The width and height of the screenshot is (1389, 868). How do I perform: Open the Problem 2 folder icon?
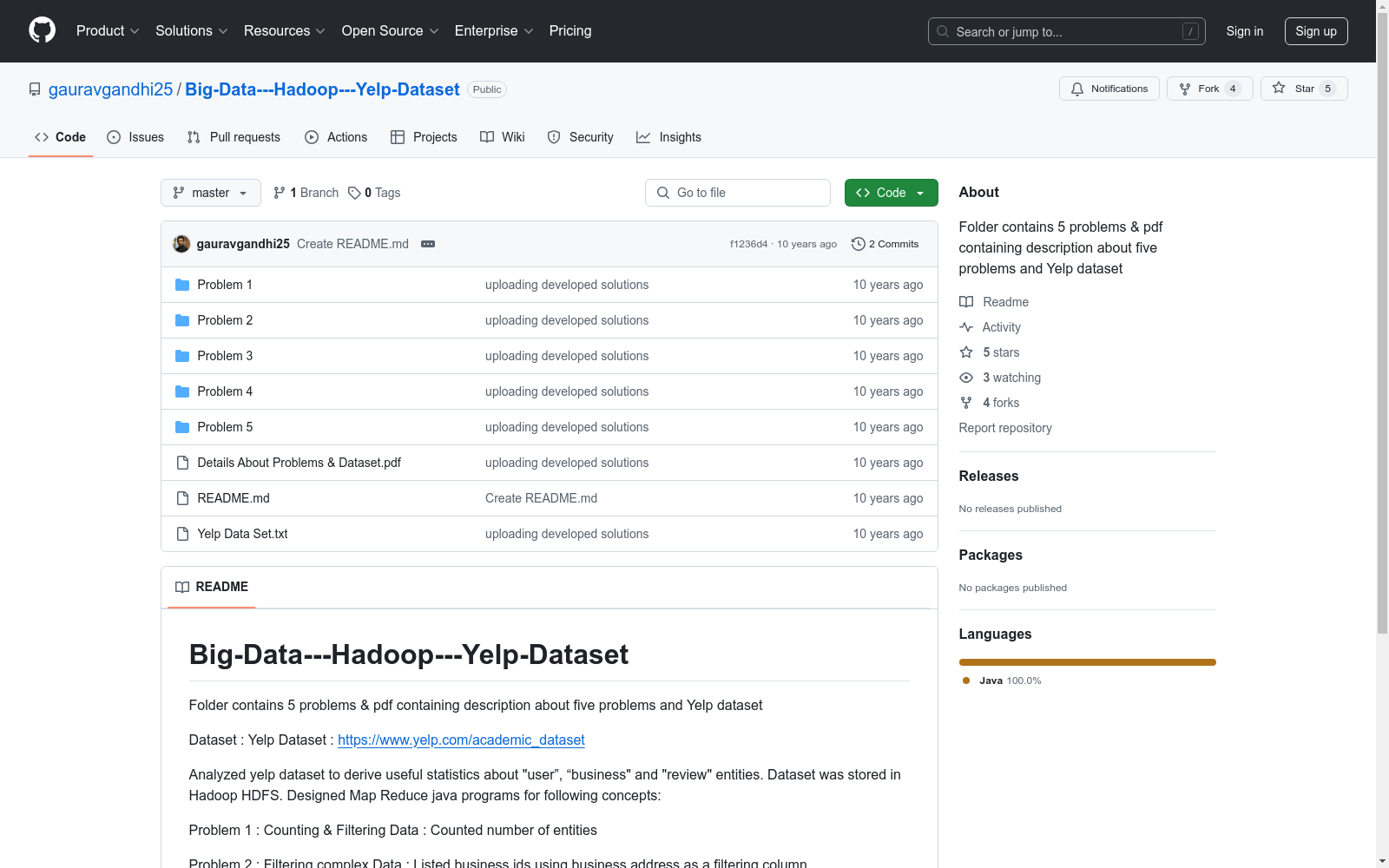pos(182,320)
